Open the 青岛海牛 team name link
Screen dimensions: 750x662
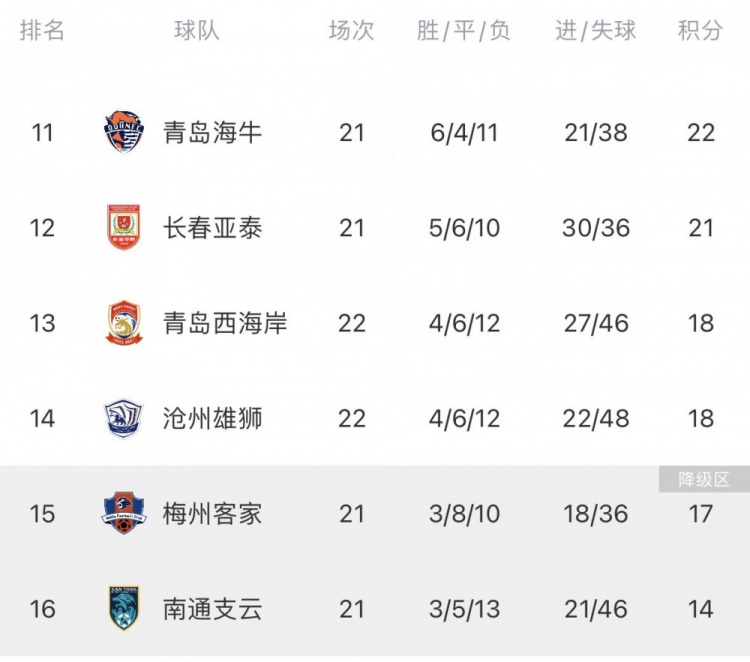[x=212, y=132]
